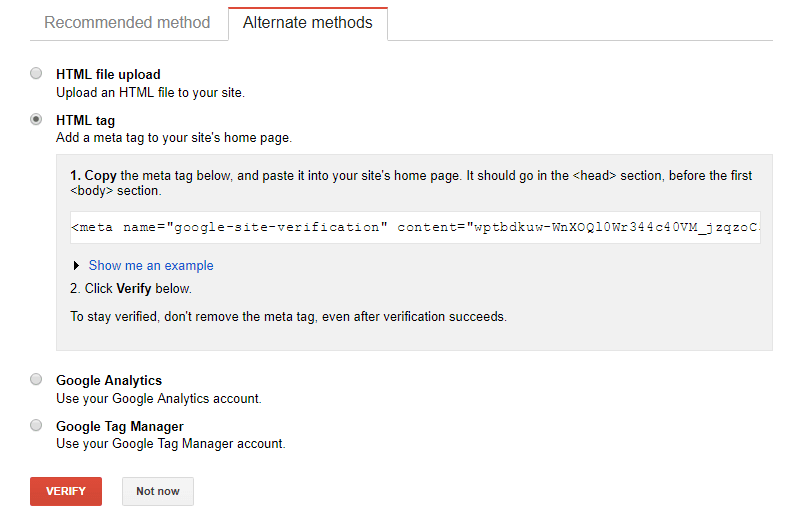Click "Use your Google Analytics account" description
The width and height of the screenshot is (803, 515).
coord(158,398)
